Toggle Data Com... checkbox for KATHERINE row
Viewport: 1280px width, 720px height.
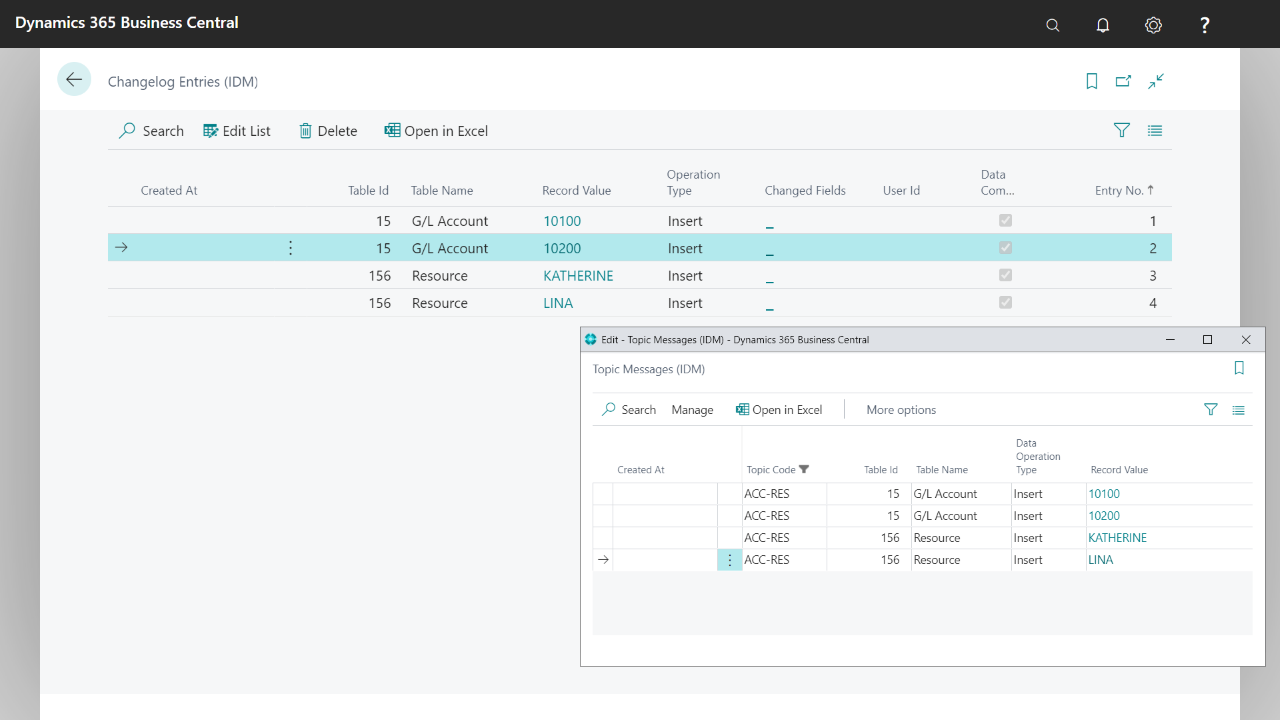tap(1006, 276)
